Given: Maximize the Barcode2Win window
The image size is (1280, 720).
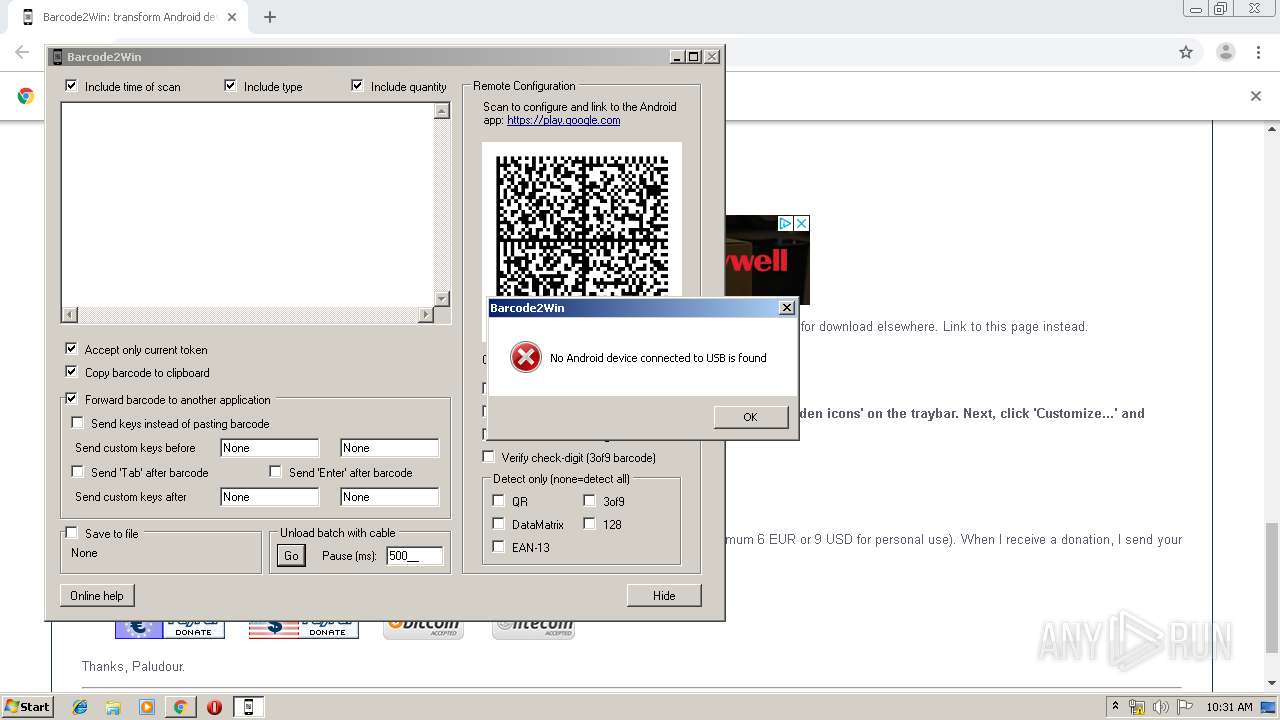Looking at the screenshot, I should 694,57.
